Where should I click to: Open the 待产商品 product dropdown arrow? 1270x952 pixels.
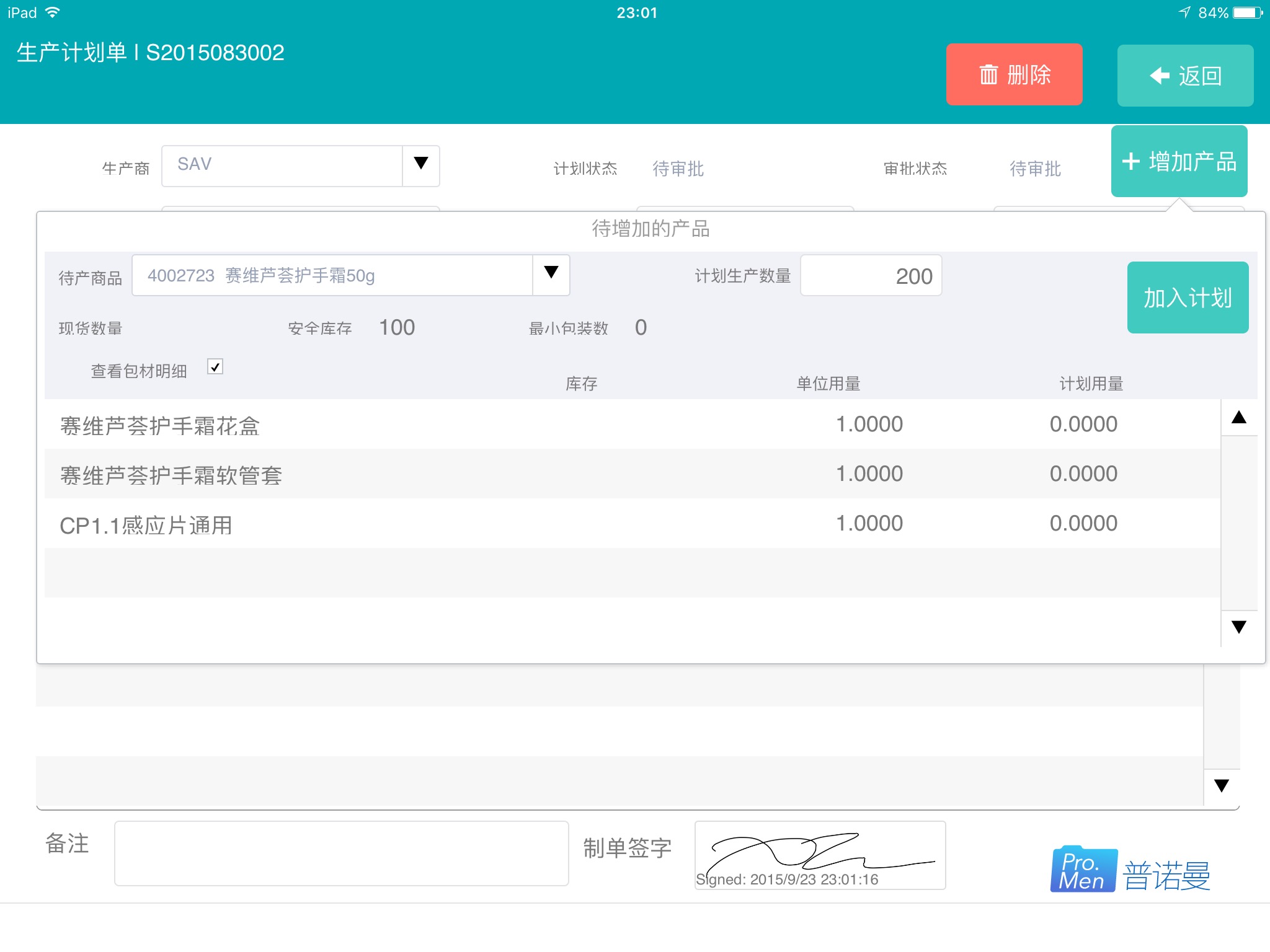(551, 275)
